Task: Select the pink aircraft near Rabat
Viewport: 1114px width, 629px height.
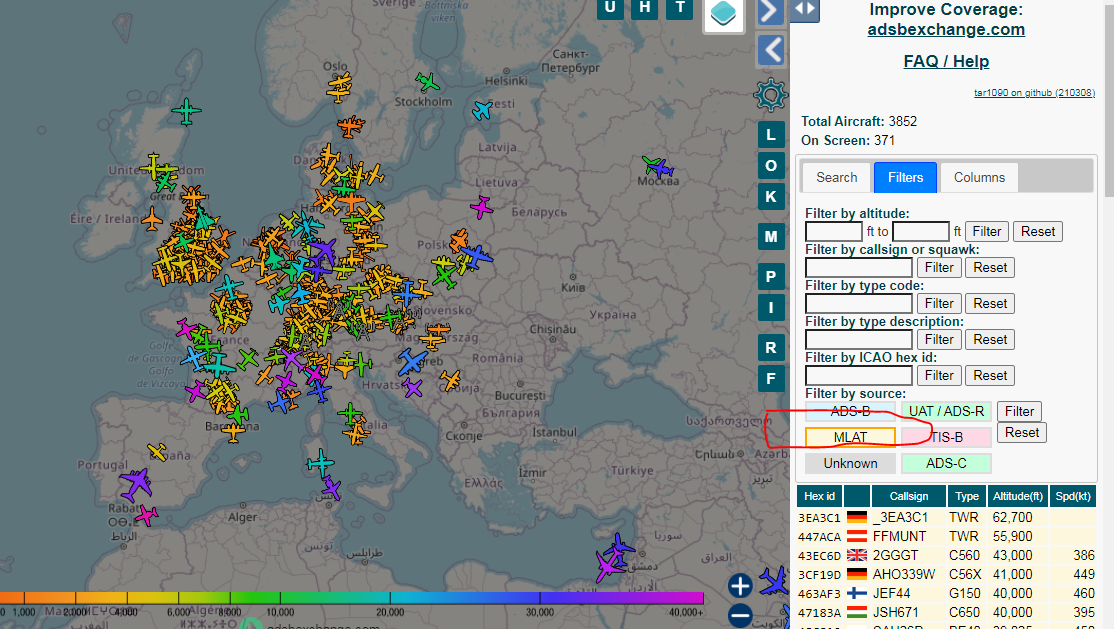Action: click(x=146, y=515)
